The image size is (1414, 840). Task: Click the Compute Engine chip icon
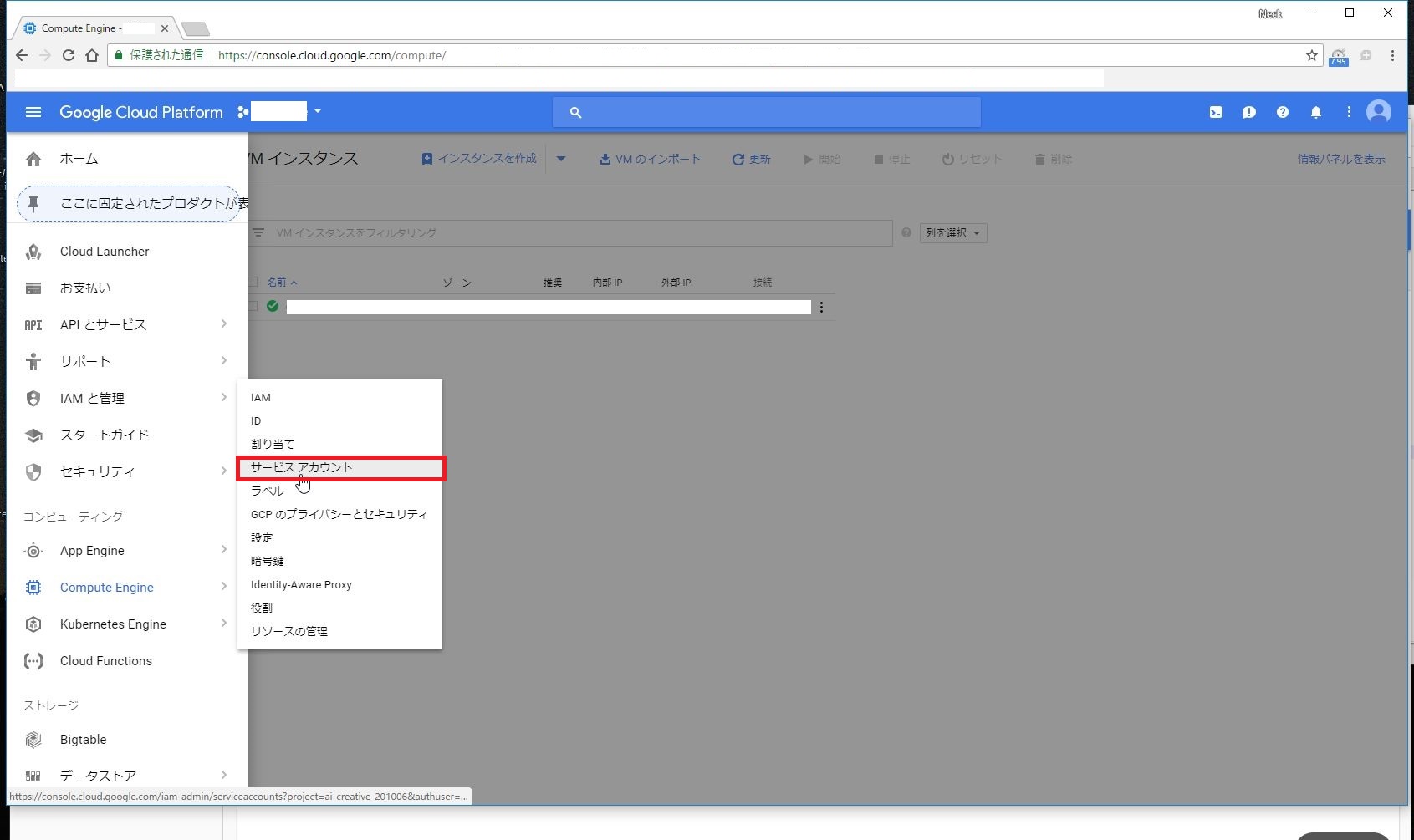coord(33,588)
